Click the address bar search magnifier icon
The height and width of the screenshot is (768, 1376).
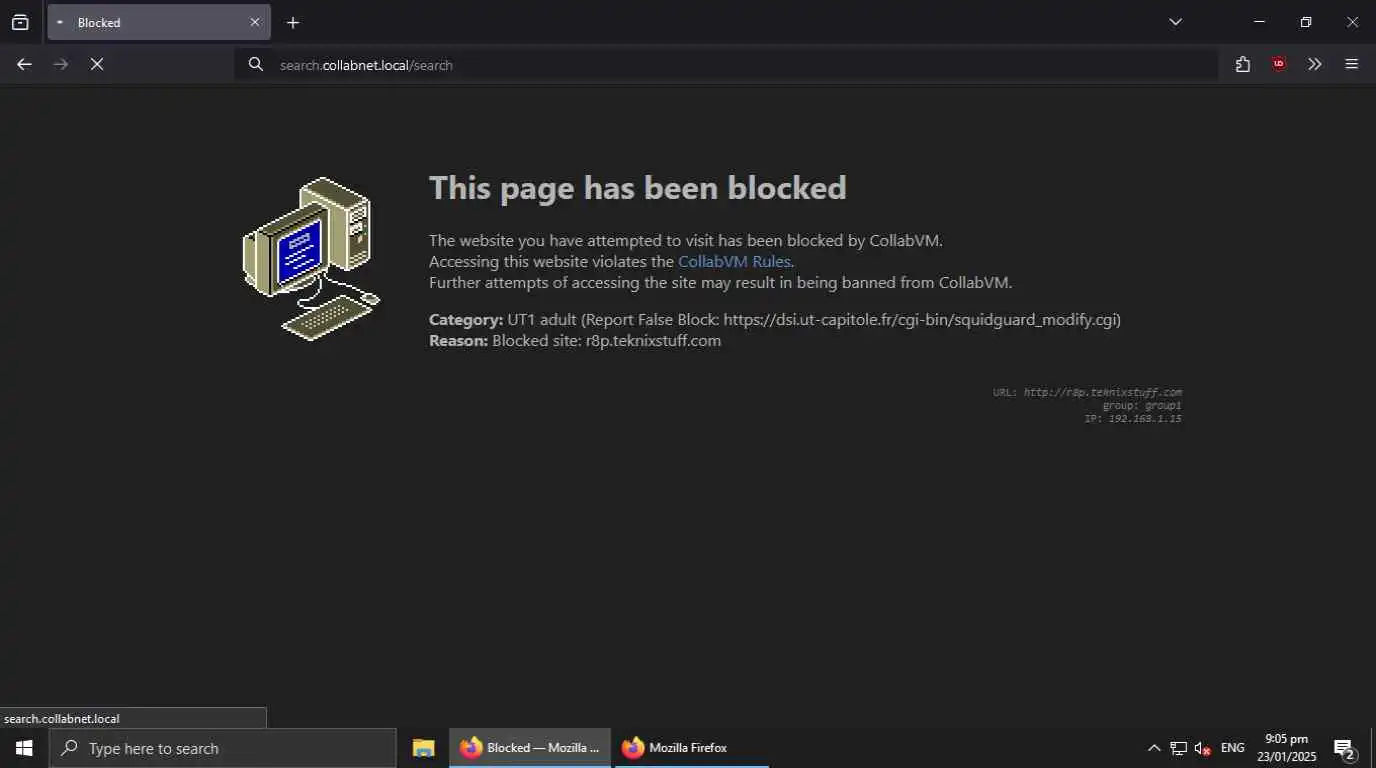point(256,64)
